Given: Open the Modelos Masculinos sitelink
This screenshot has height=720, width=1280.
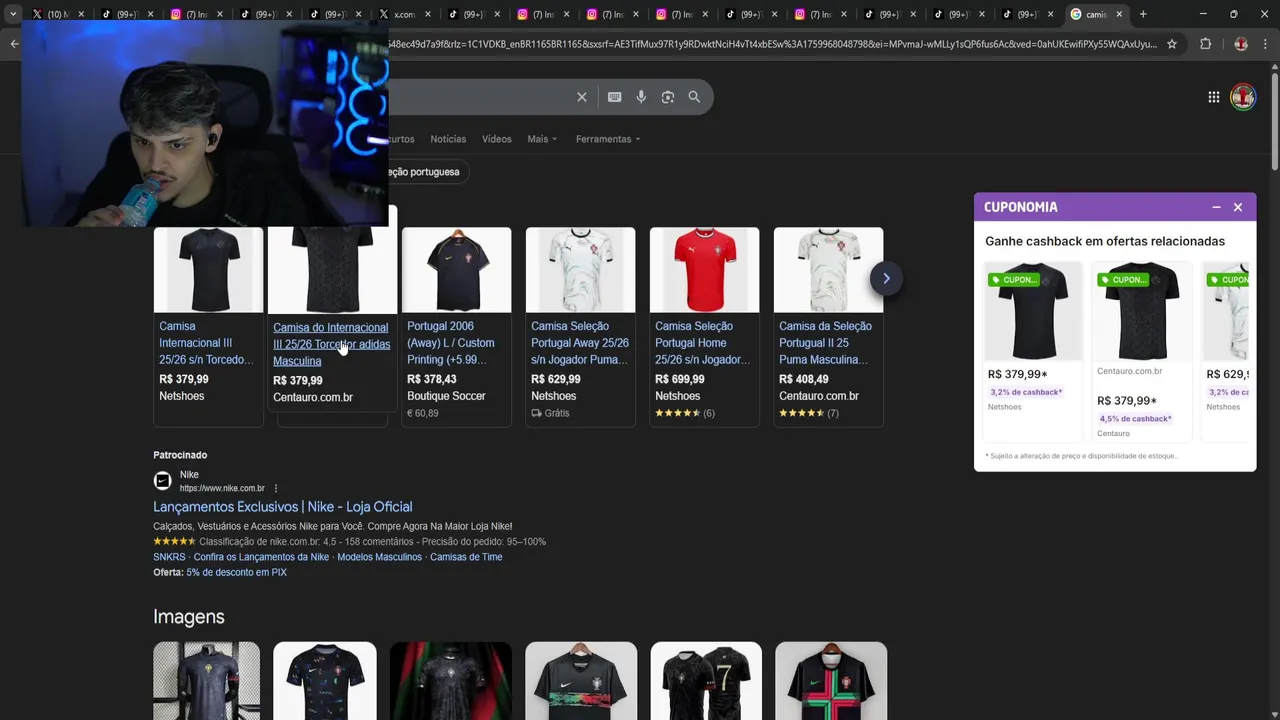Looking at the screenshot, I should (379, 557).
